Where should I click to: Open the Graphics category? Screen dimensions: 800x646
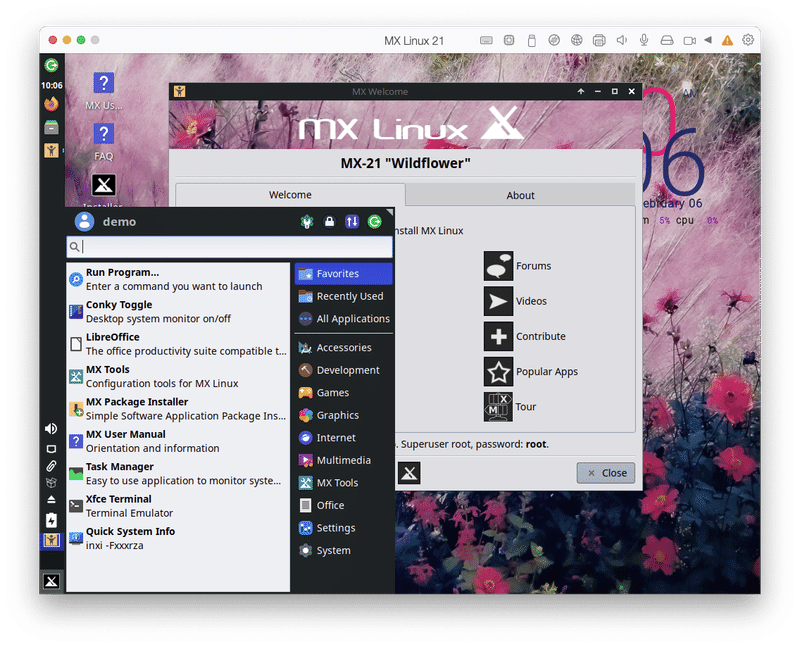tap(343, 415)
